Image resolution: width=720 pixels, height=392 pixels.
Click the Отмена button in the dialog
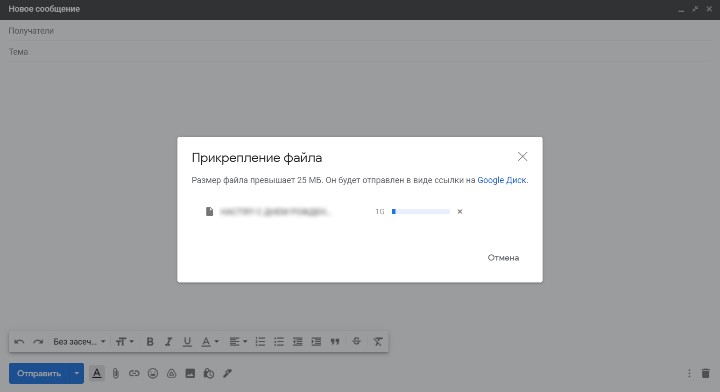(x=503, y=258)
